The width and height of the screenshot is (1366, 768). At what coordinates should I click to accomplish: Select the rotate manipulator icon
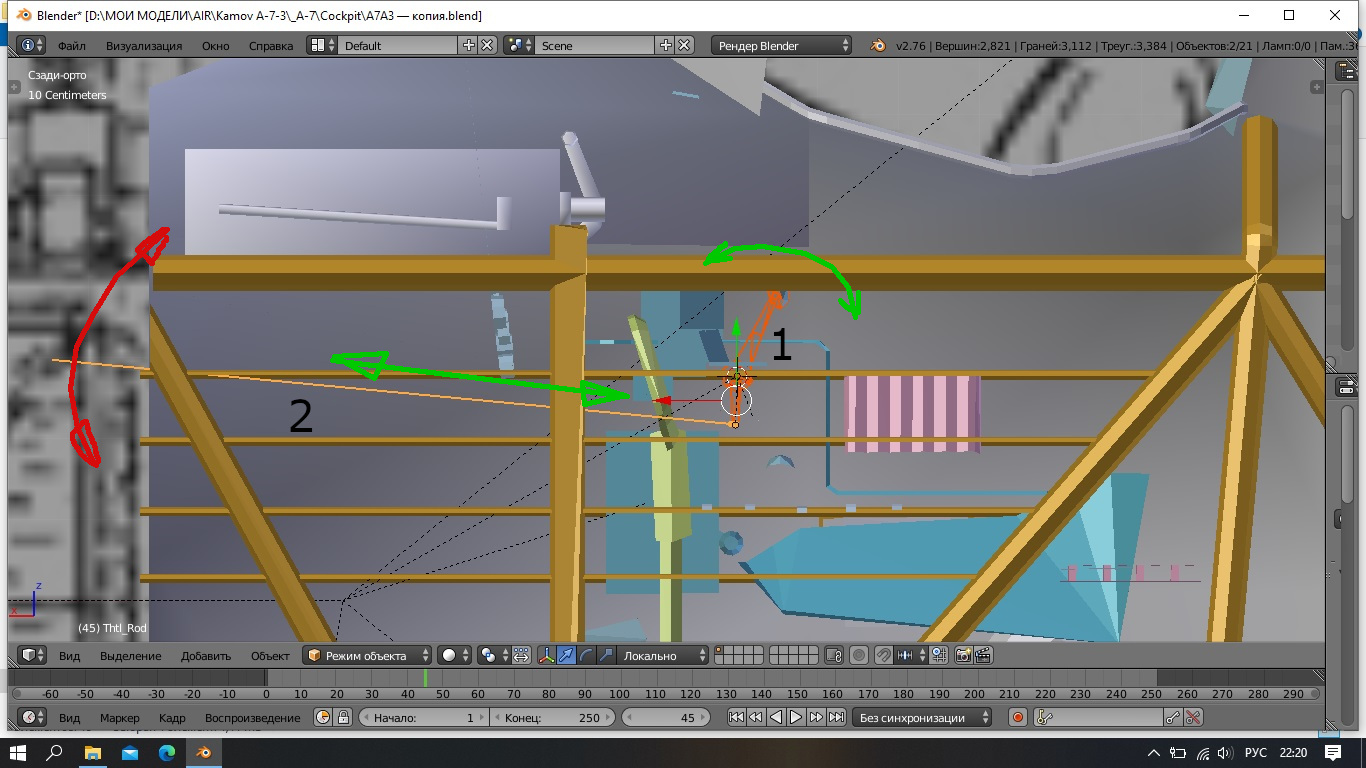(585, 656)
